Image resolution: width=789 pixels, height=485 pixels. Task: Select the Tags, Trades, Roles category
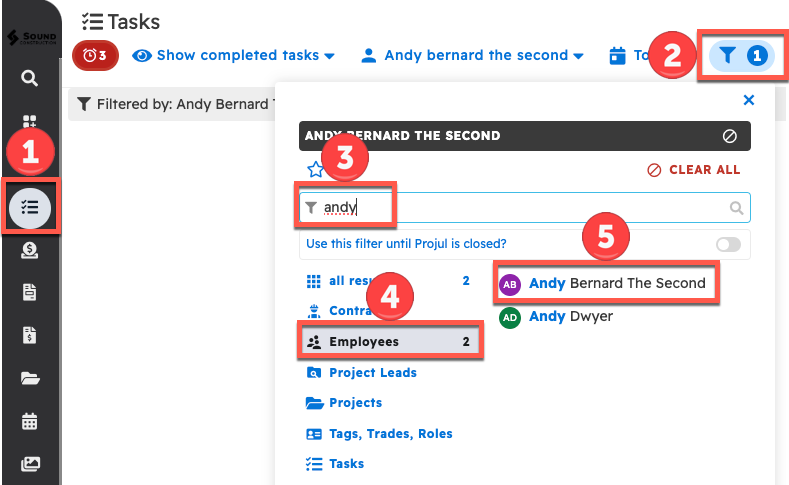coord(390,434)
